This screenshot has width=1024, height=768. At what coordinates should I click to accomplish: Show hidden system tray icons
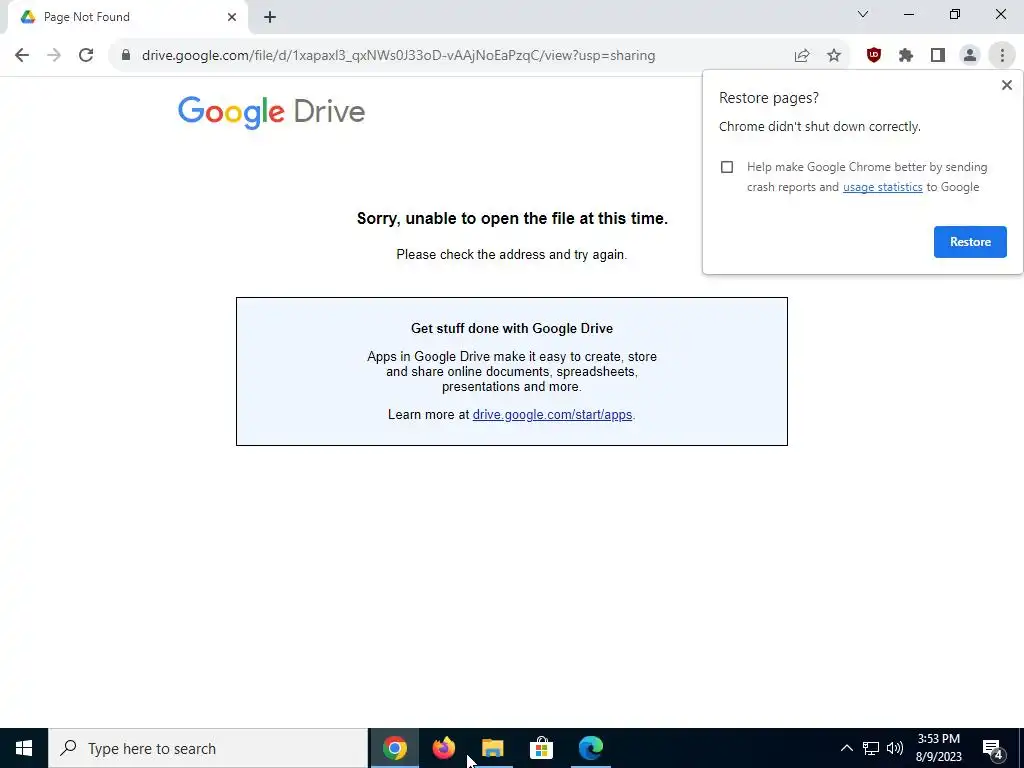pos(846,748)
